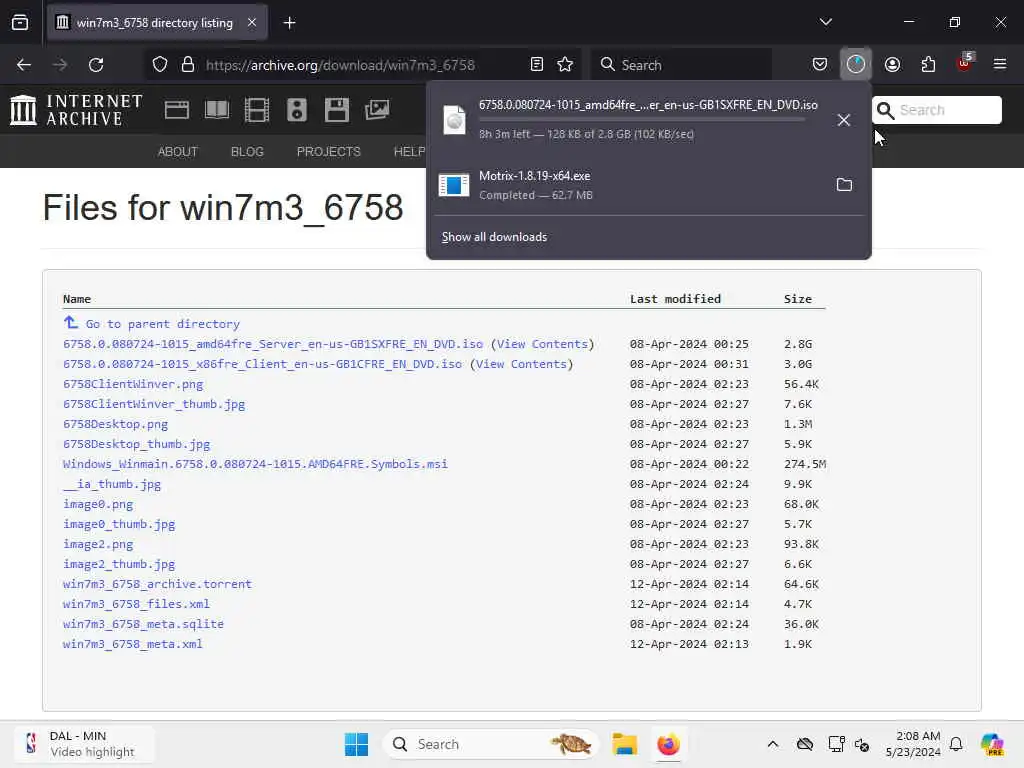Open the Windows Start button
The image size is (1024, 768).
[357, 744]
